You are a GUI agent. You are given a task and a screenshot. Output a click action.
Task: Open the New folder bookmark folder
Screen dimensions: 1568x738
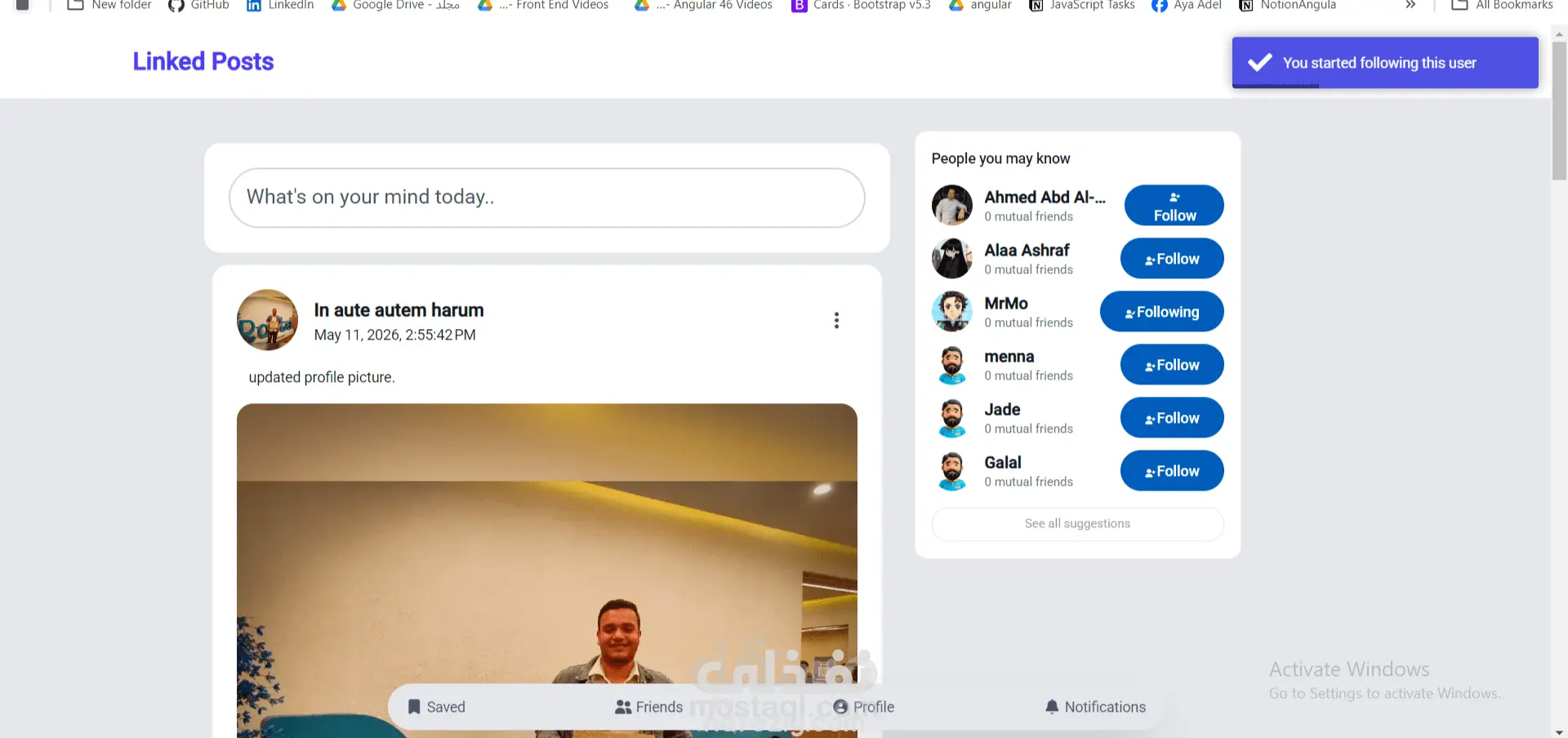coord(109,5)
